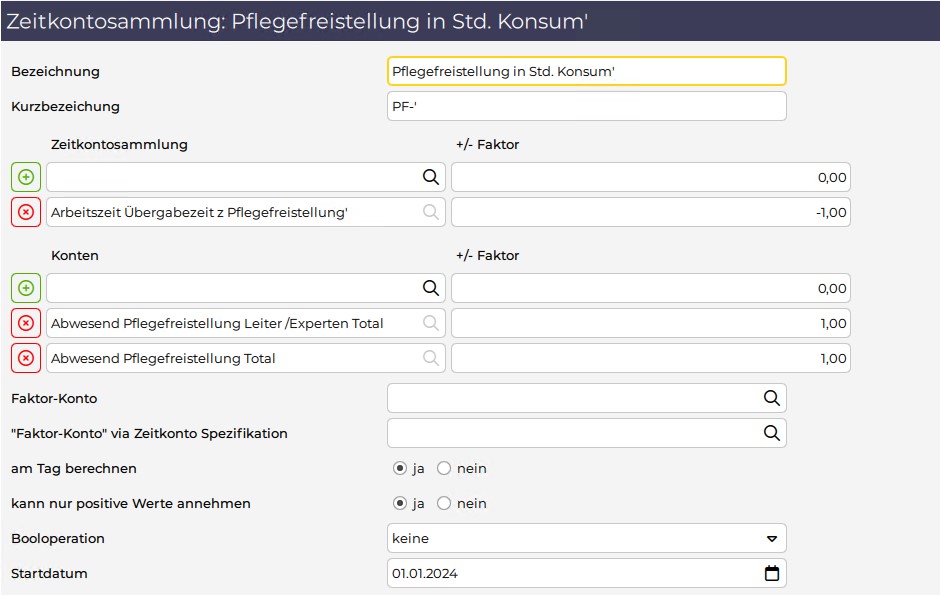Delete Abwesend Pflegefreistellung Total row
The width and height of the screenshot is (940, 595).
pos(26,358)
